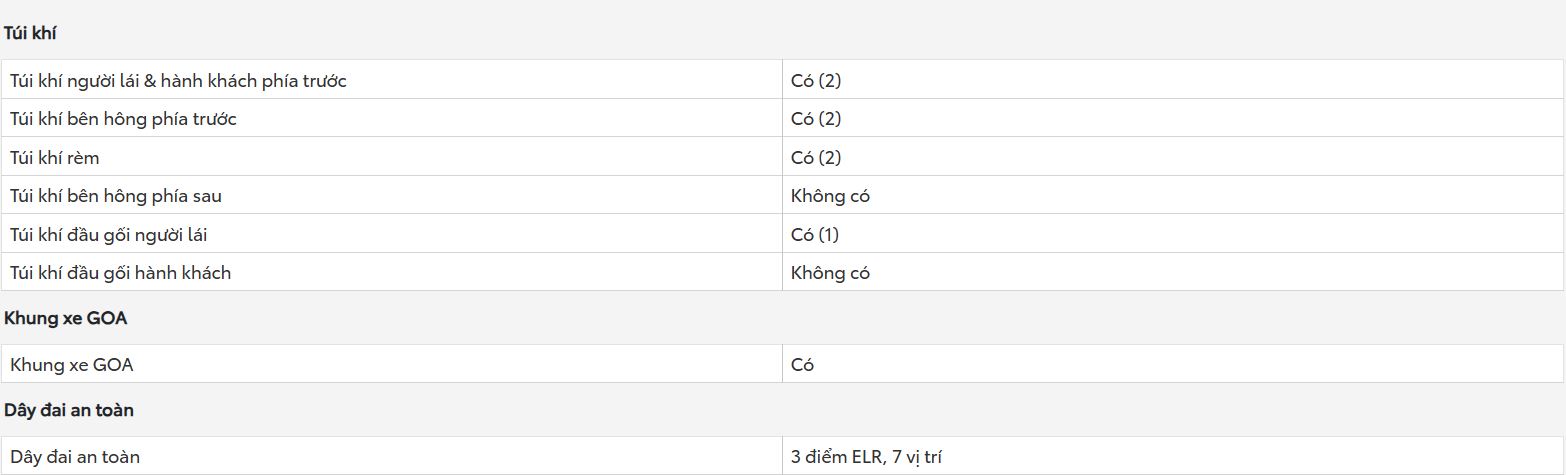Click Không có value for passenger knee airbag
The image size is (1566, 475).
[x=830, y=273]
